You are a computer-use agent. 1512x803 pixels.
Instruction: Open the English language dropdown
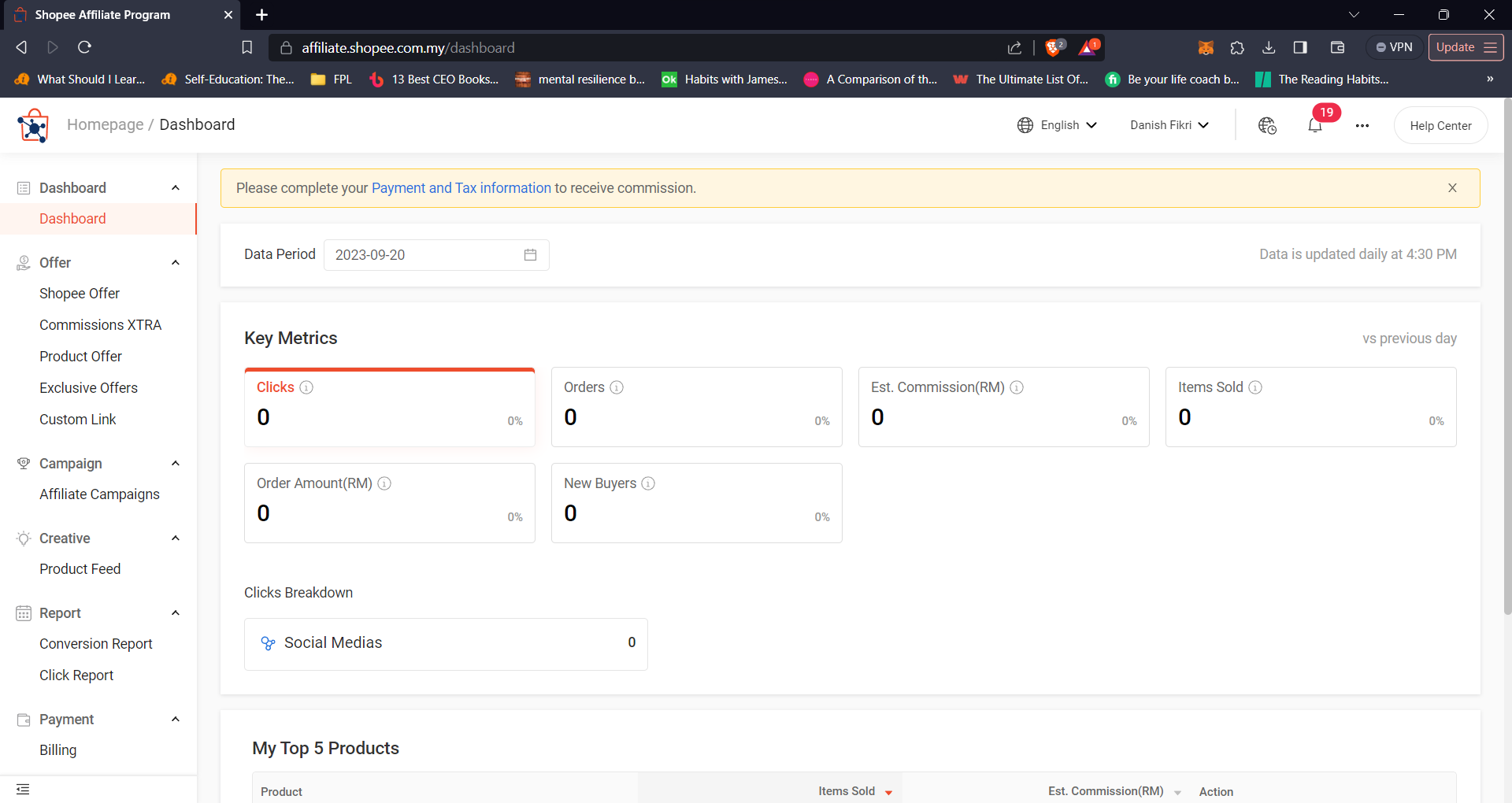point(1057,125)
